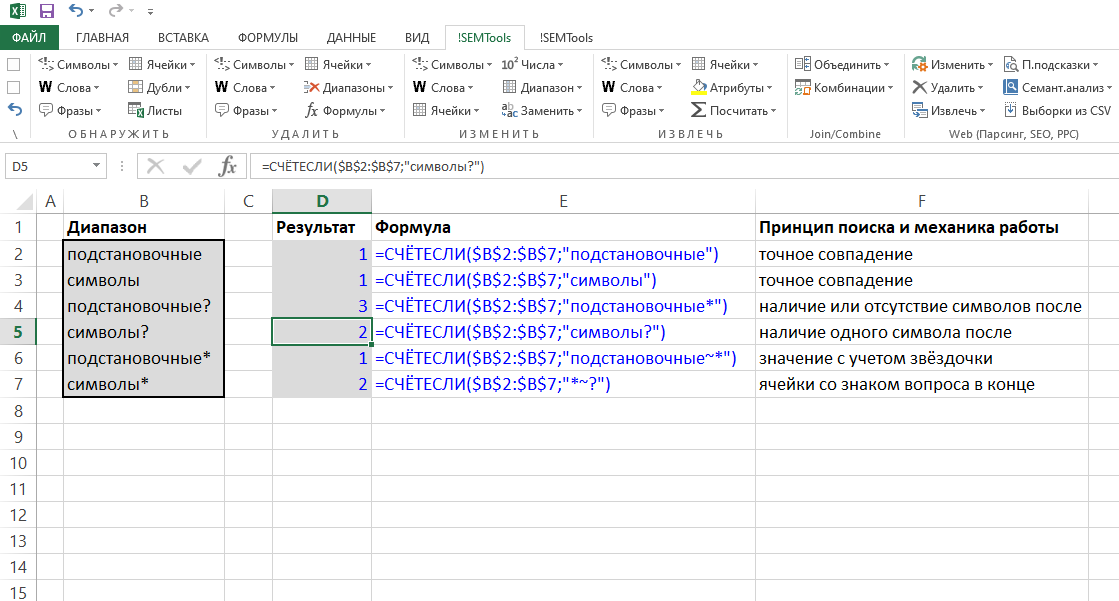Click the Листы button

pos(156,111)
